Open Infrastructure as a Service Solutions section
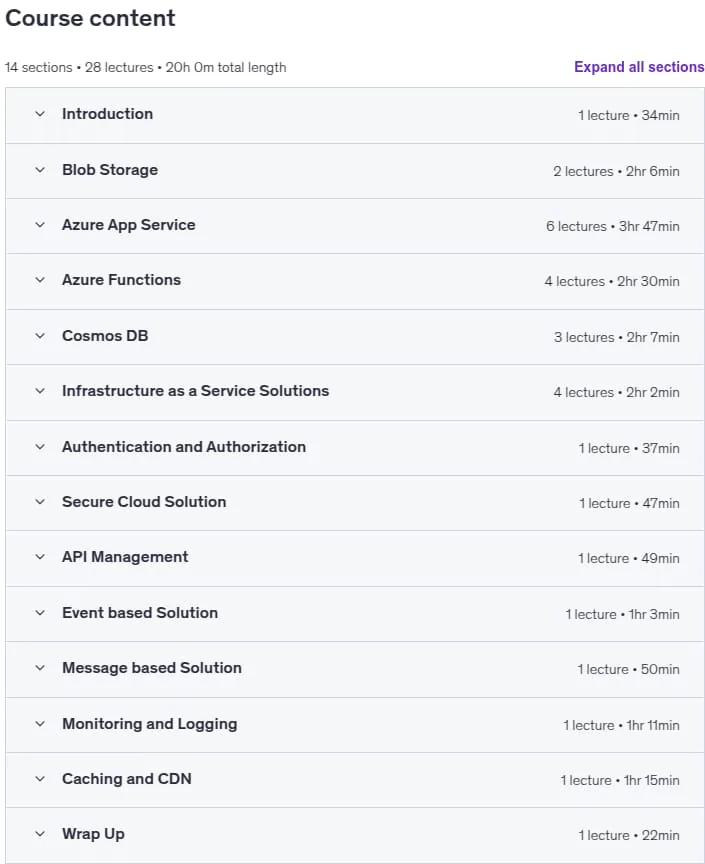 (195, 391)
